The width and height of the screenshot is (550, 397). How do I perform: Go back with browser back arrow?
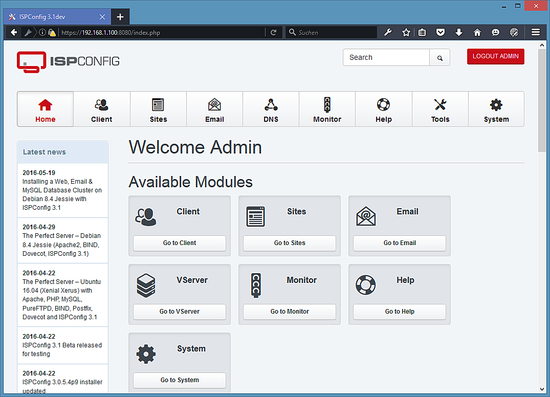point(14,33)
